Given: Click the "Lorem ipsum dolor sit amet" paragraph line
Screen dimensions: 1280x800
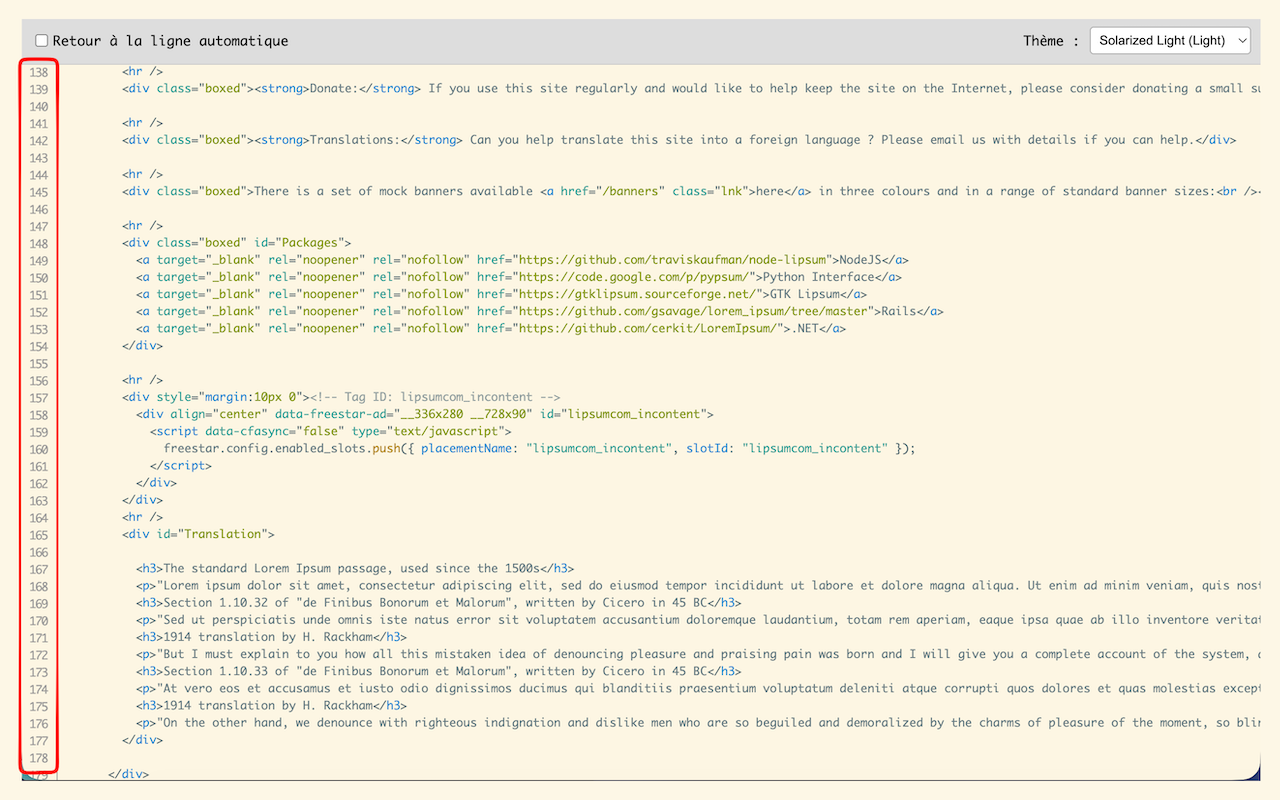Looking at the screenshot, I should (x=698, y=585).
